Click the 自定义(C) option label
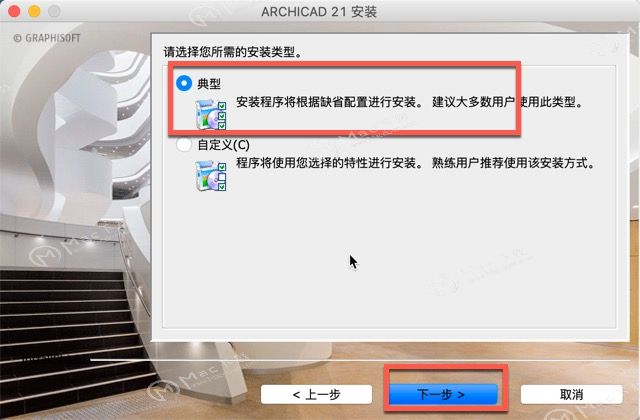Image resolution: width=640 pixels, height=420 pixels. pyautogui.click(x=224, y=145)
